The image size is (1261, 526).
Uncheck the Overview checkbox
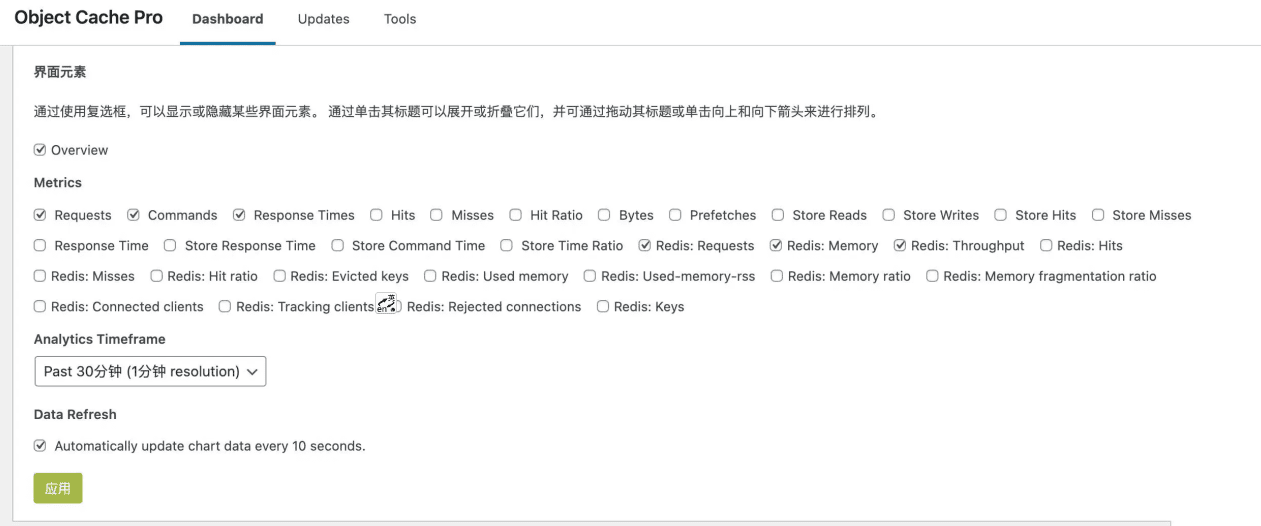click(40, 150)
